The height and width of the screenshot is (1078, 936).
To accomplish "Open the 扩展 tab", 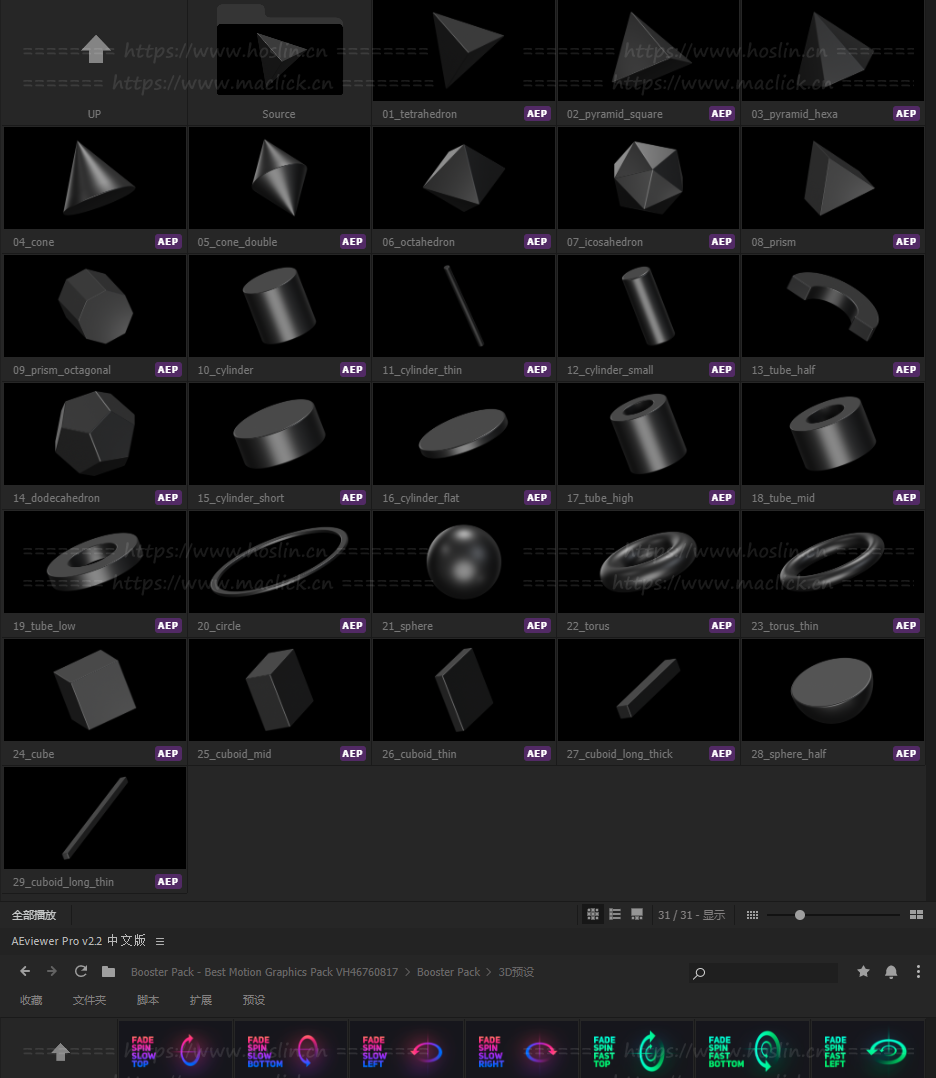I will (x=201, y=1000).
